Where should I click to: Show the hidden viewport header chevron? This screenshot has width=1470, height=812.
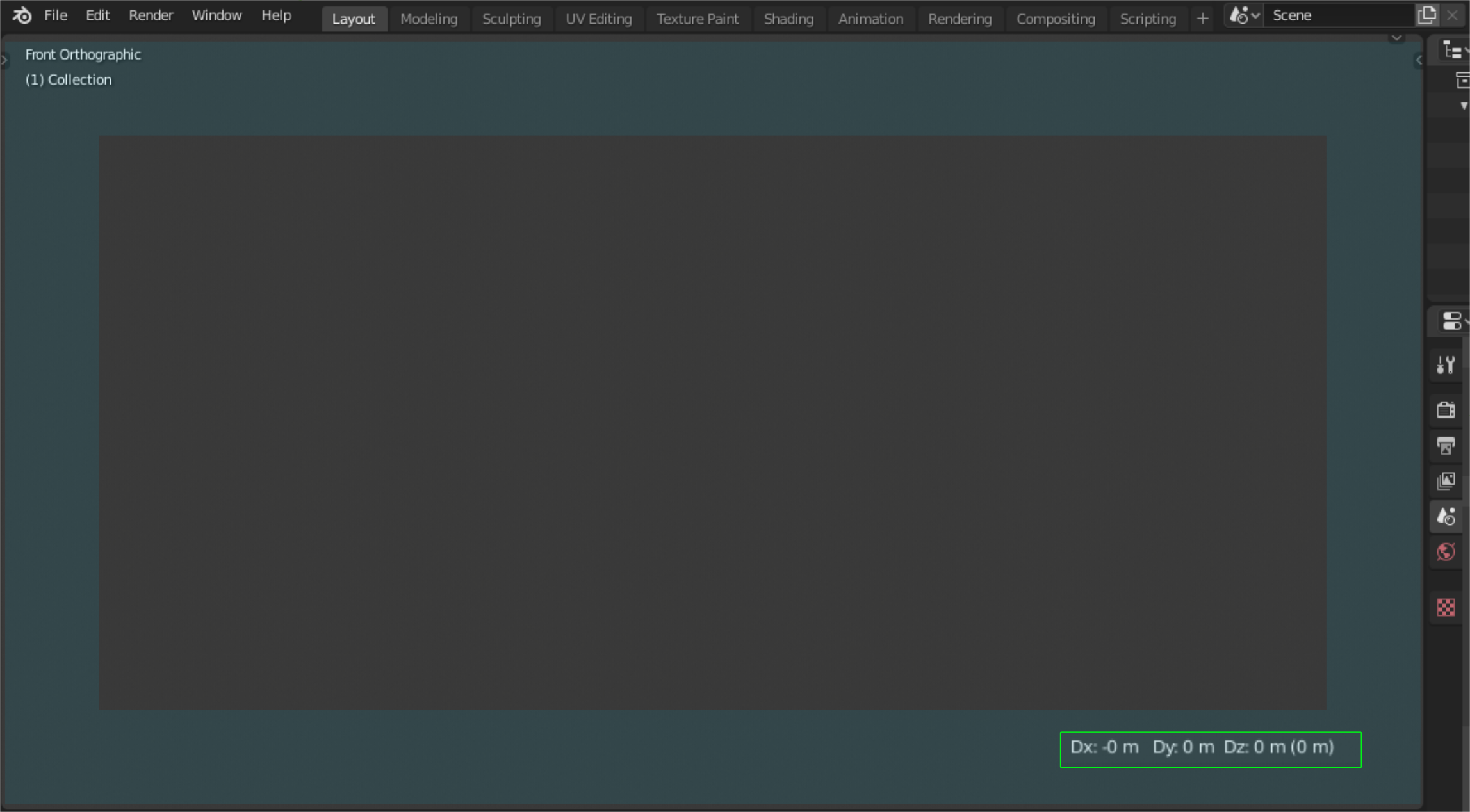tap(1396, 38)
